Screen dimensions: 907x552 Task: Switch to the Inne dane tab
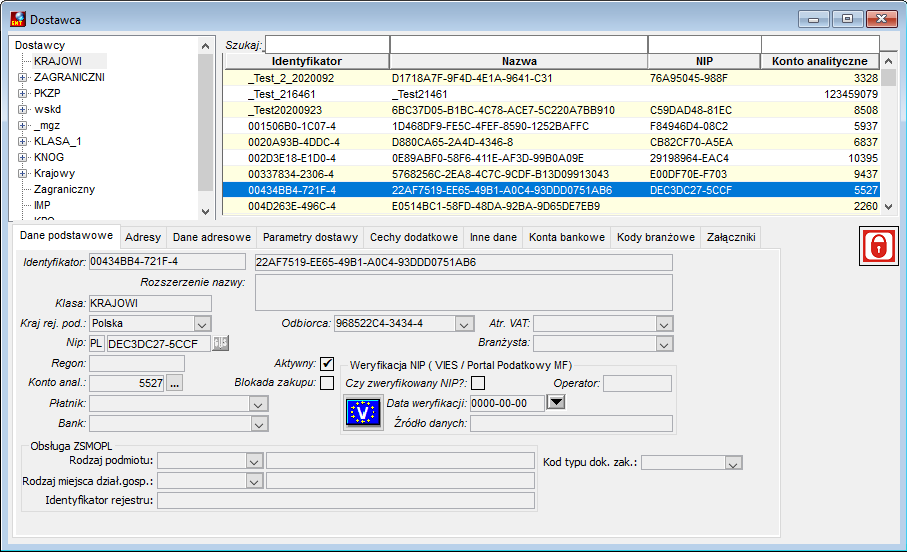[493, 237]
